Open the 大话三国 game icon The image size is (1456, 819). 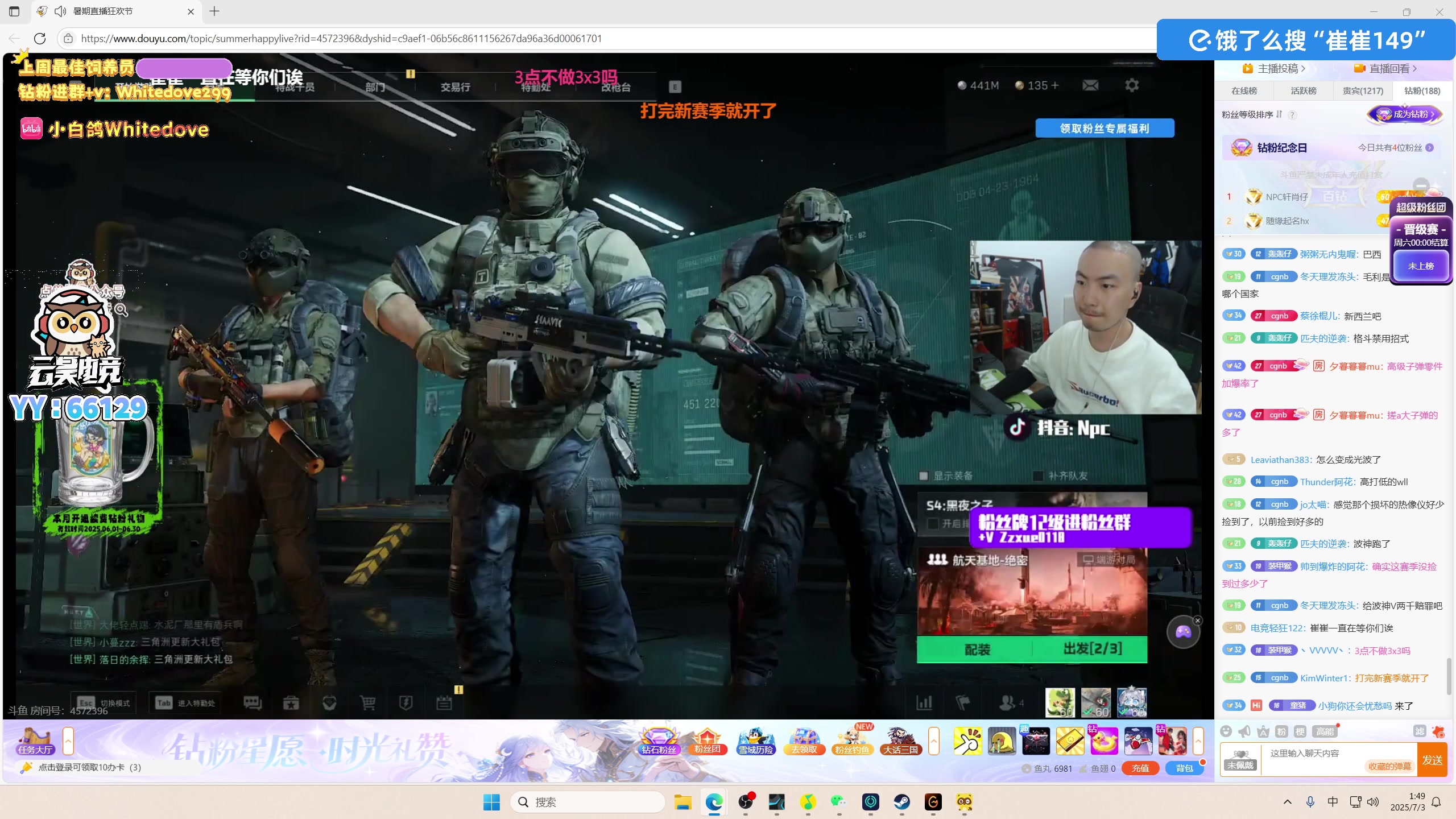click(900, 741)
